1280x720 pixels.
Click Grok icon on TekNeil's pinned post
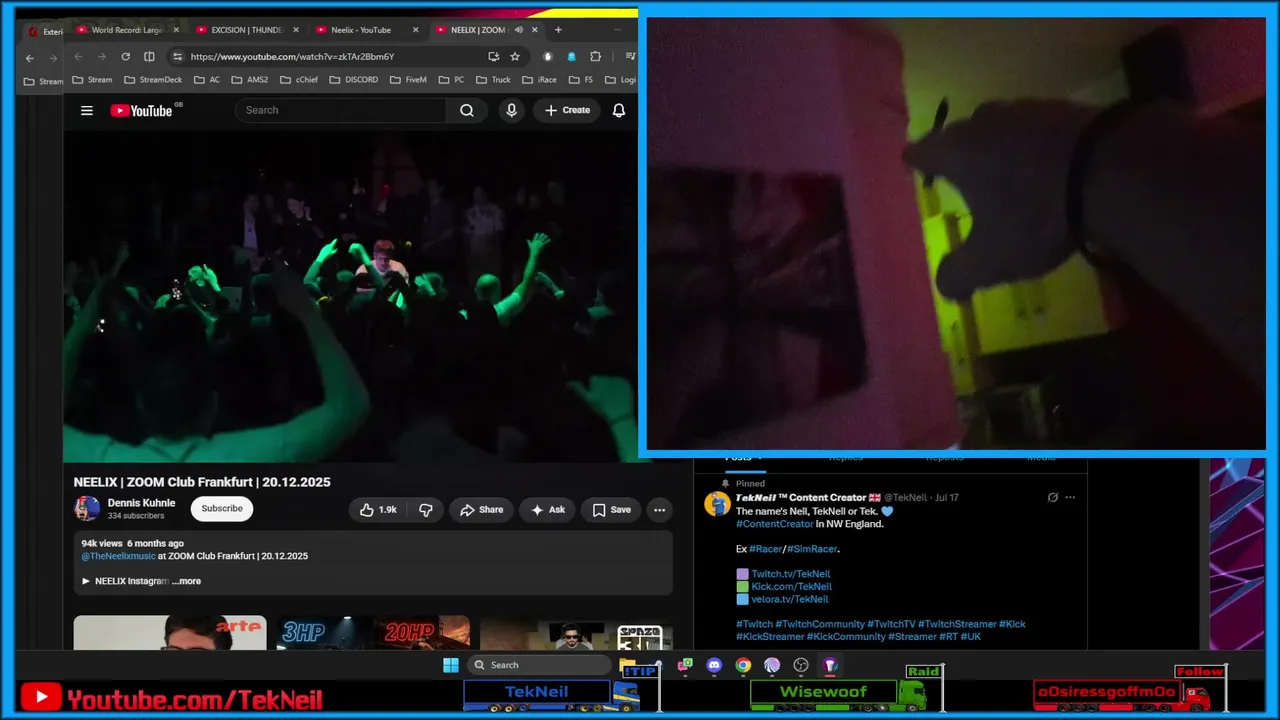pos(1052,497)
